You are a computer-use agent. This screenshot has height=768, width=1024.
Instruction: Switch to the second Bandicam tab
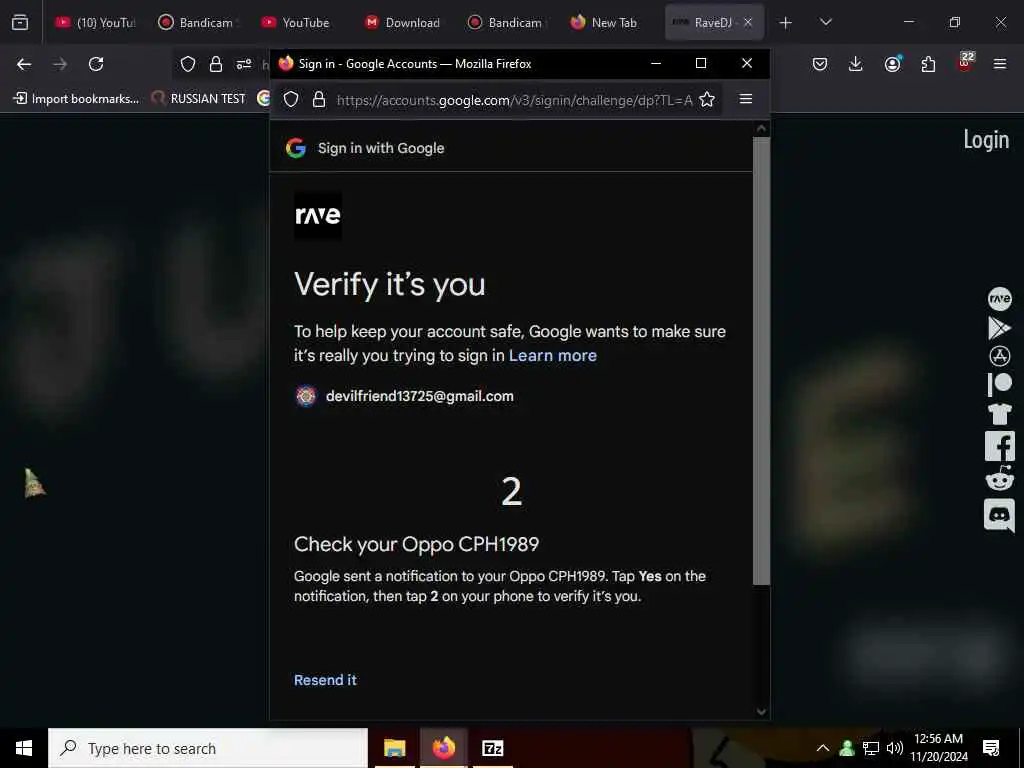point(505,22)
